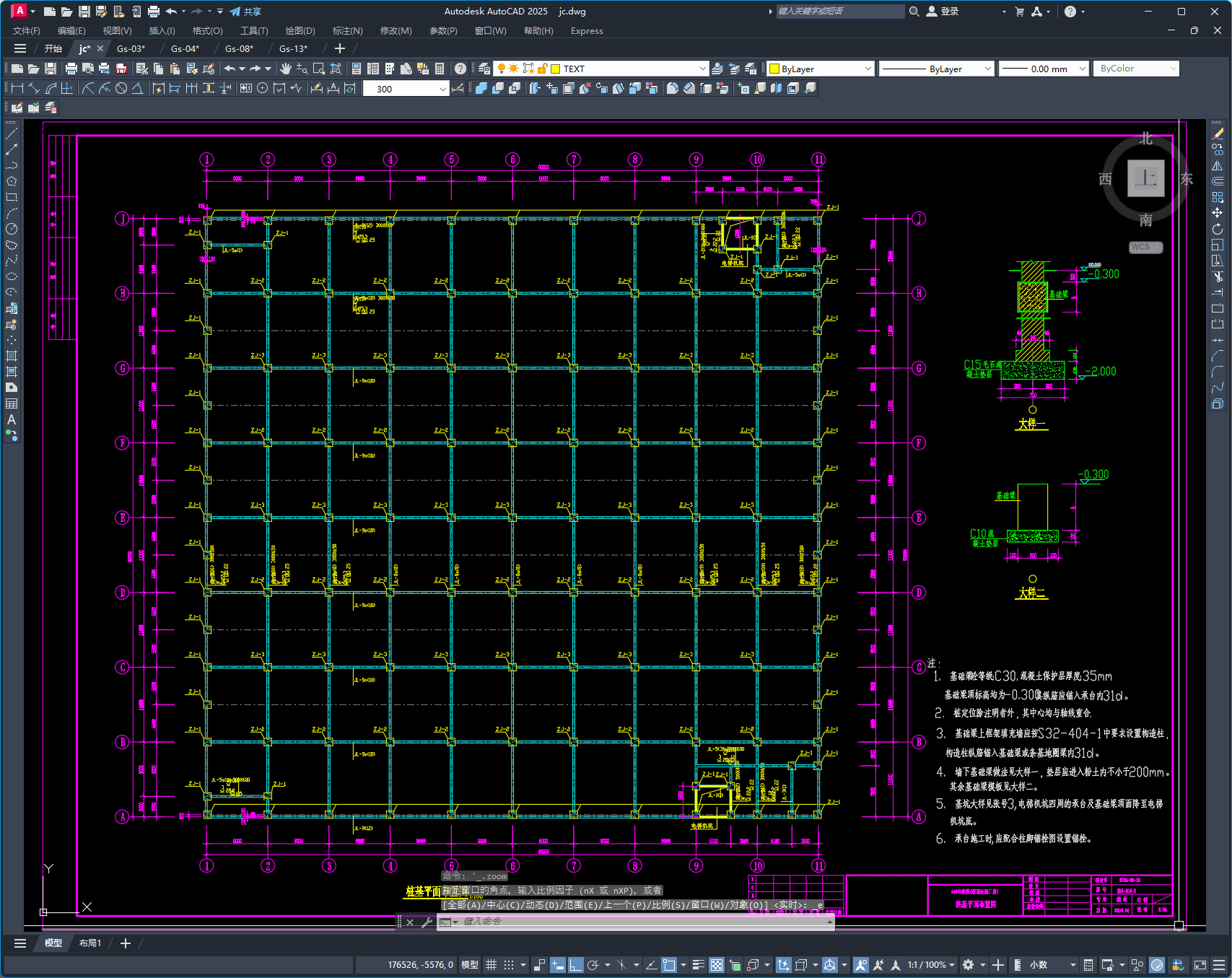Toggle Ortho mode in status bar
Screen dimensions: 1232x978
point(575,965)
